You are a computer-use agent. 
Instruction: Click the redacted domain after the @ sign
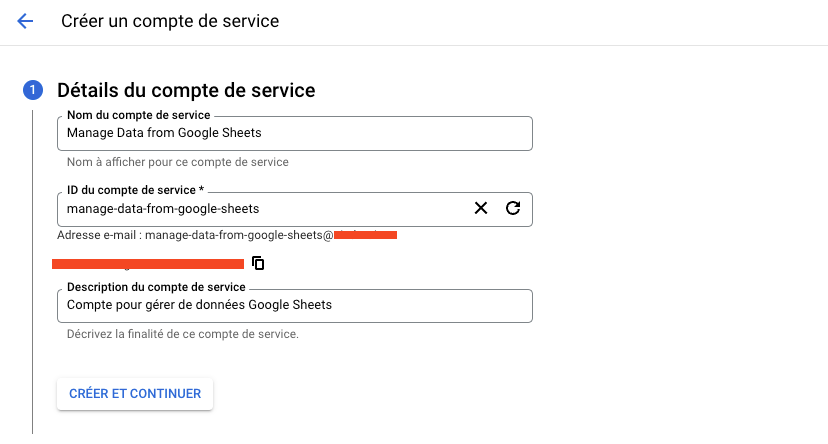tap(365, 236)
